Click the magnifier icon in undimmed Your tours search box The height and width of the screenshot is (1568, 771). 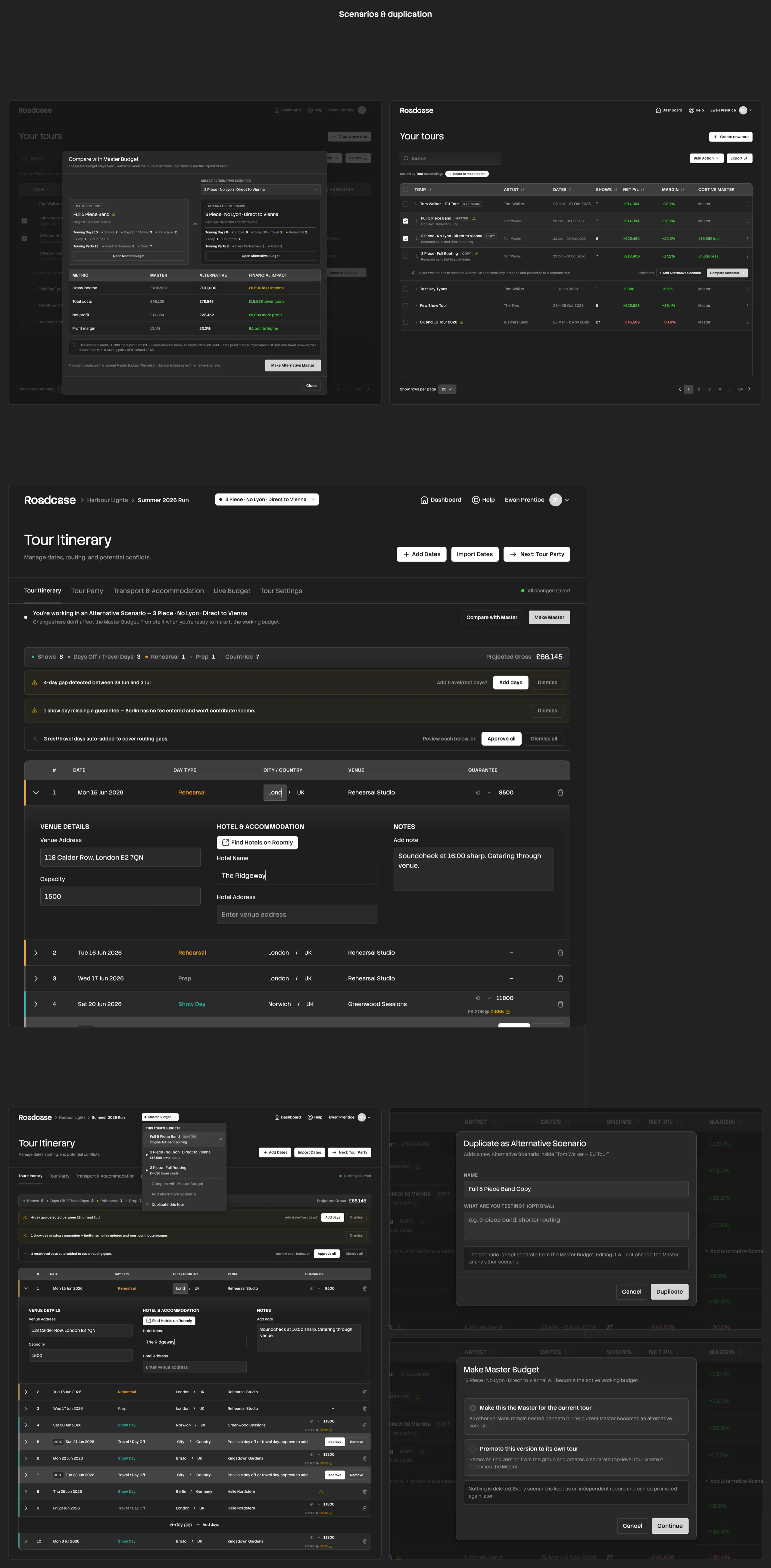[406, 158]
